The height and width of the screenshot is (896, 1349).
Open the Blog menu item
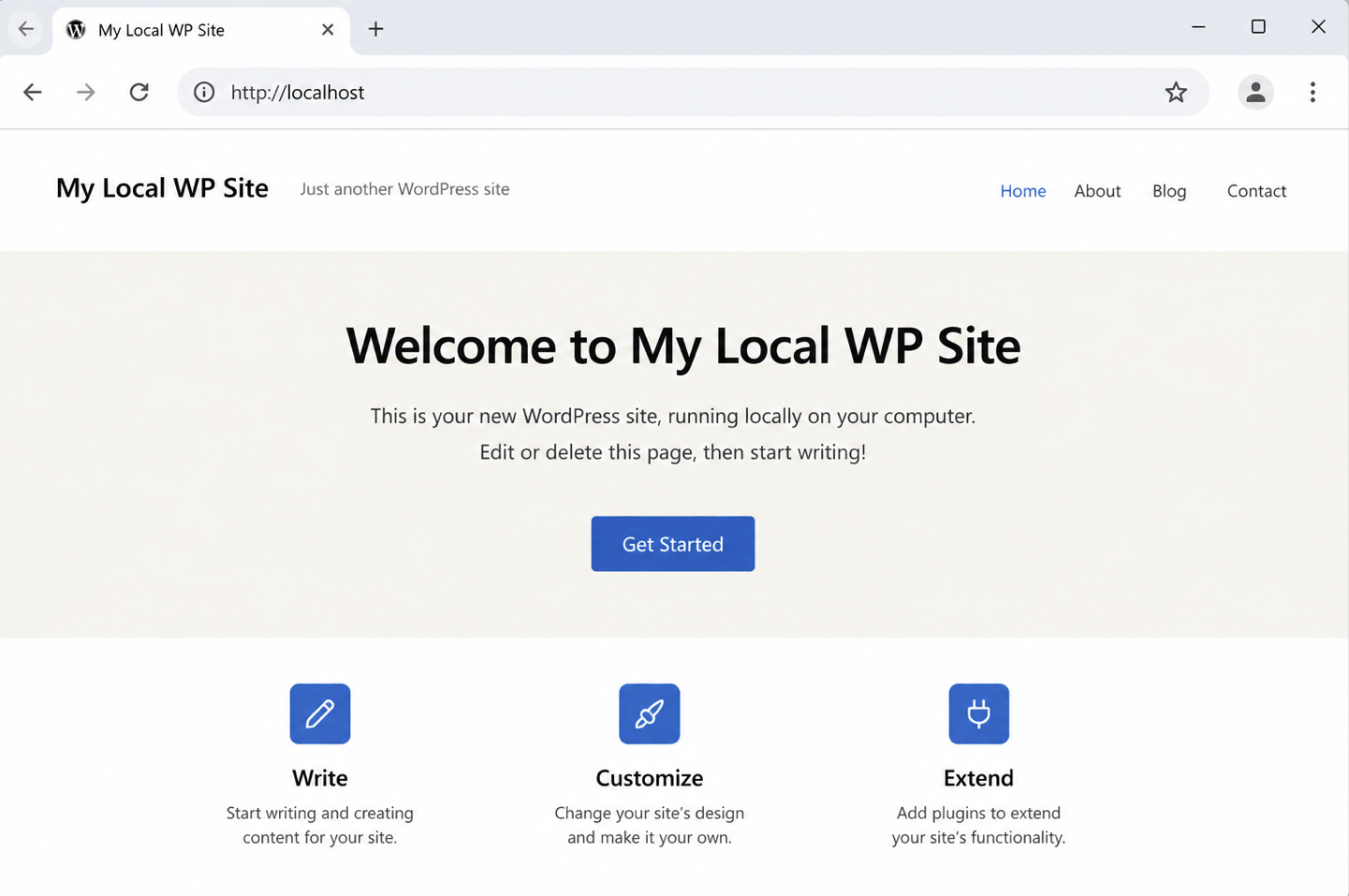[x=1169, y=191]
